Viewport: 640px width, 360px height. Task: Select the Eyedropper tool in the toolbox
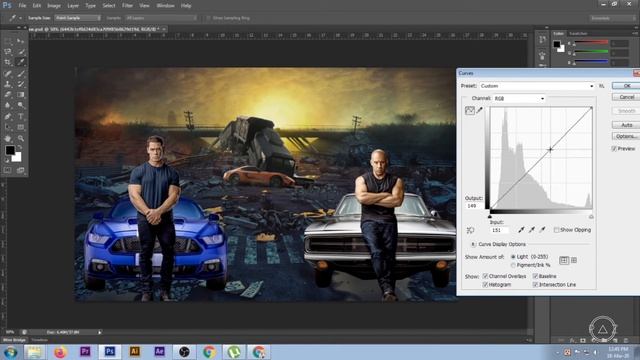click(x=21, y=62)
